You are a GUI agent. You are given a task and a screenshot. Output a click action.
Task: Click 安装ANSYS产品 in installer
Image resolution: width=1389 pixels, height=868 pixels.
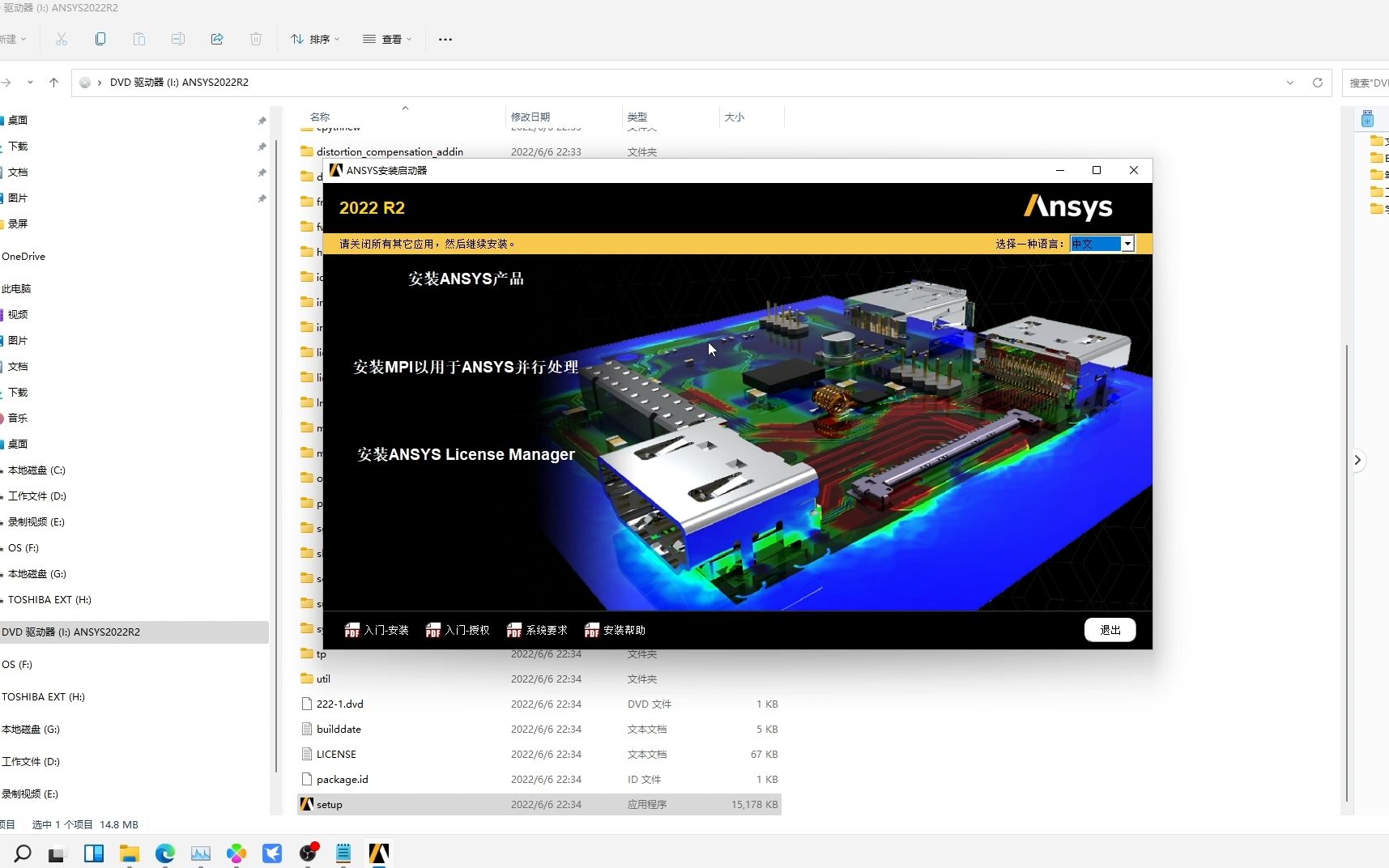coord(466,279)
